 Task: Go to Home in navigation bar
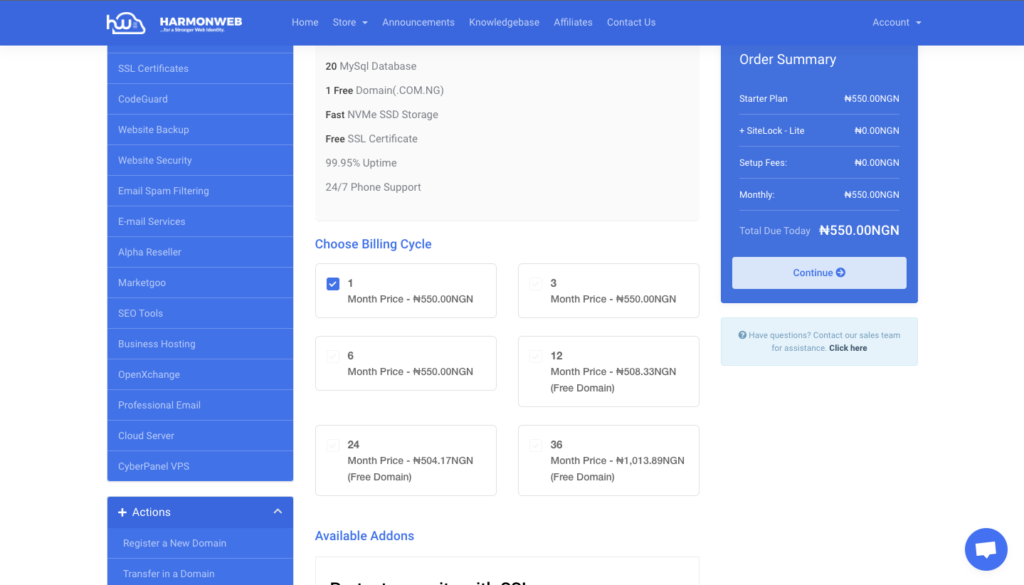pyautogui.click(x=305, y=22)
